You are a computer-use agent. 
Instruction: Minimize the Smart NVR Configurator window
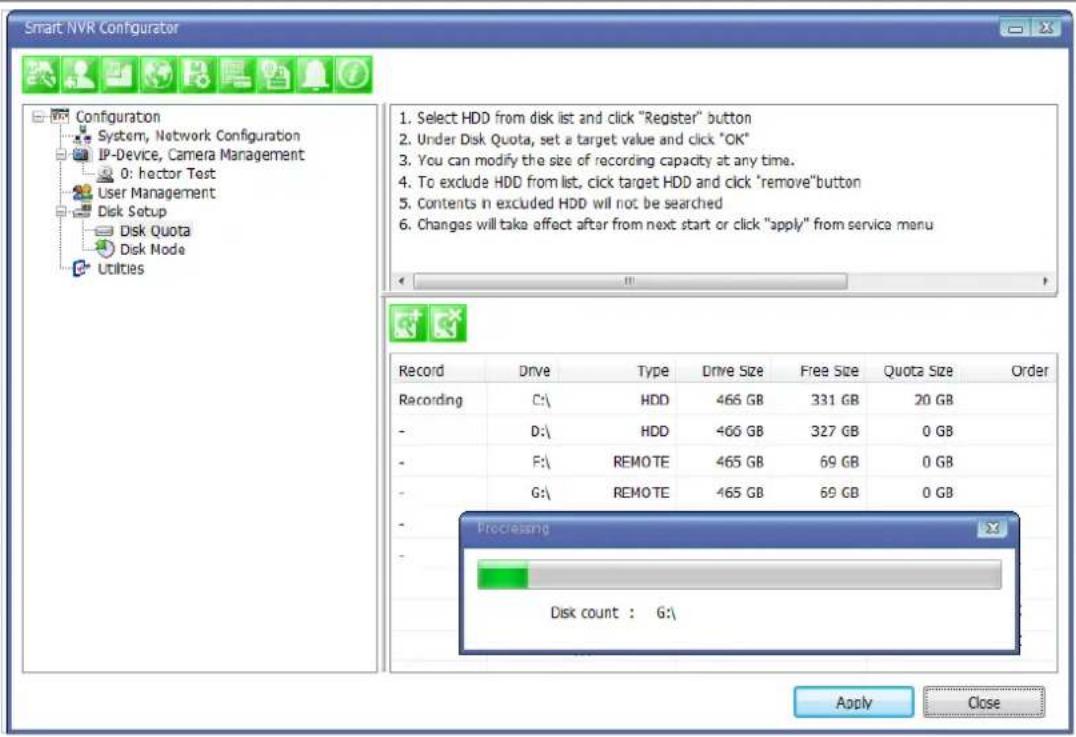click(x=1015, y=28)
